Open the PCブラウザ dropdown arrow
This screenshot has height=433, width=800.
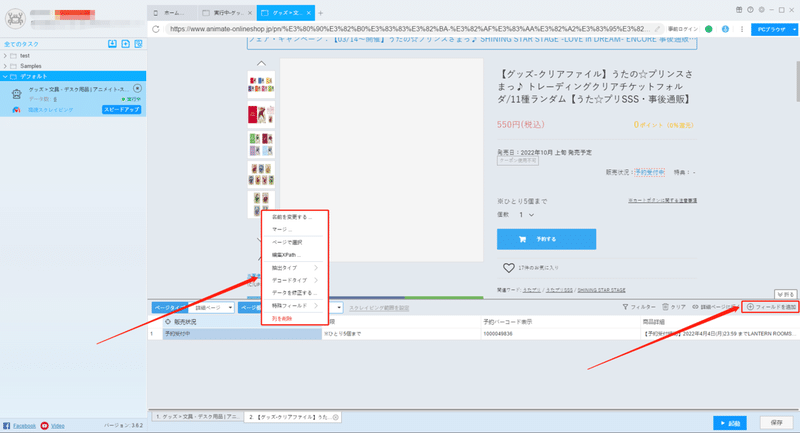click(794, 30)
